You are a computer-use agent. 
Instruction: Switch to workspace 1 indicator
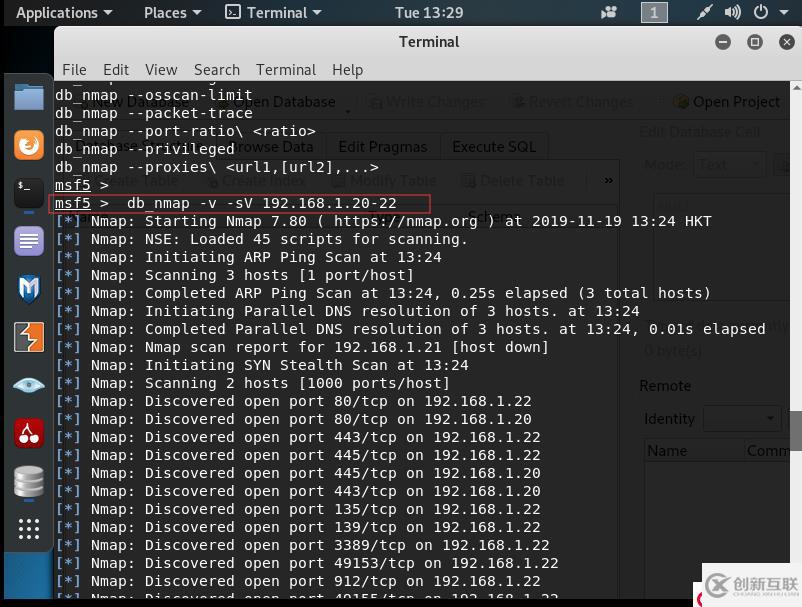(x=654, y=12)
